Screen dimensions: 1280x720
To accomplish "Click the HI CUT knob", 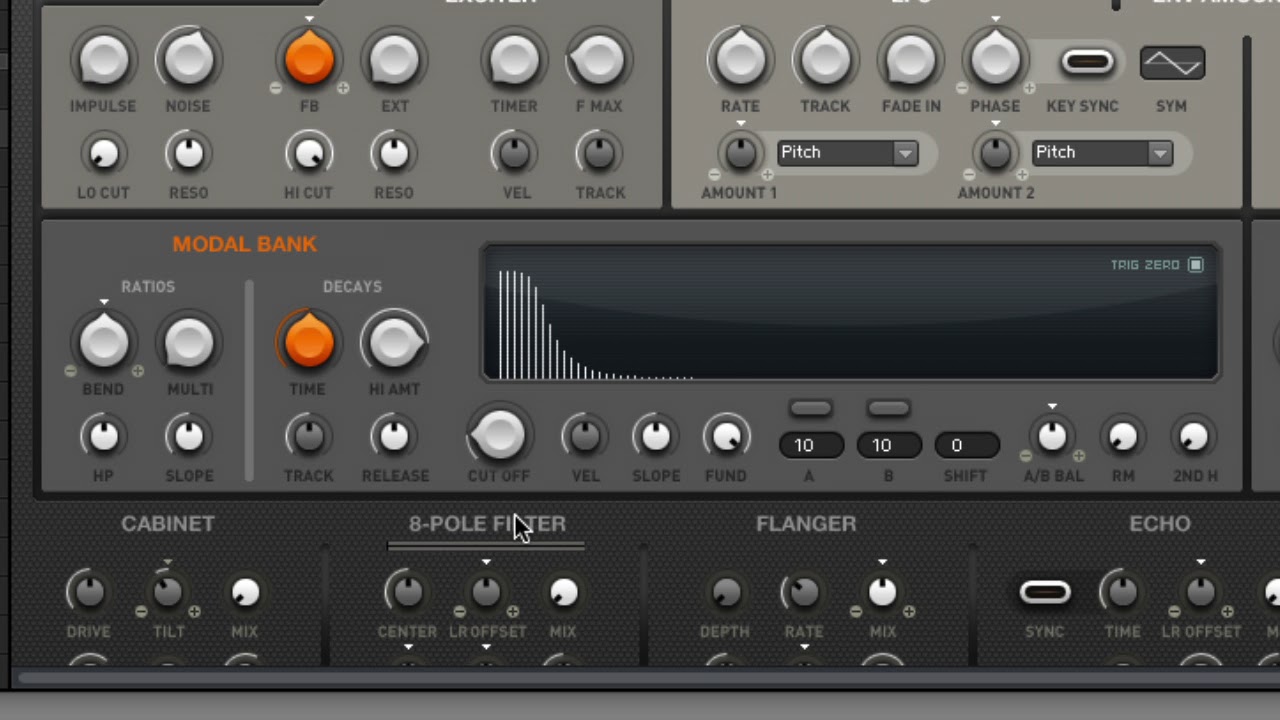I will click(309, 153).
